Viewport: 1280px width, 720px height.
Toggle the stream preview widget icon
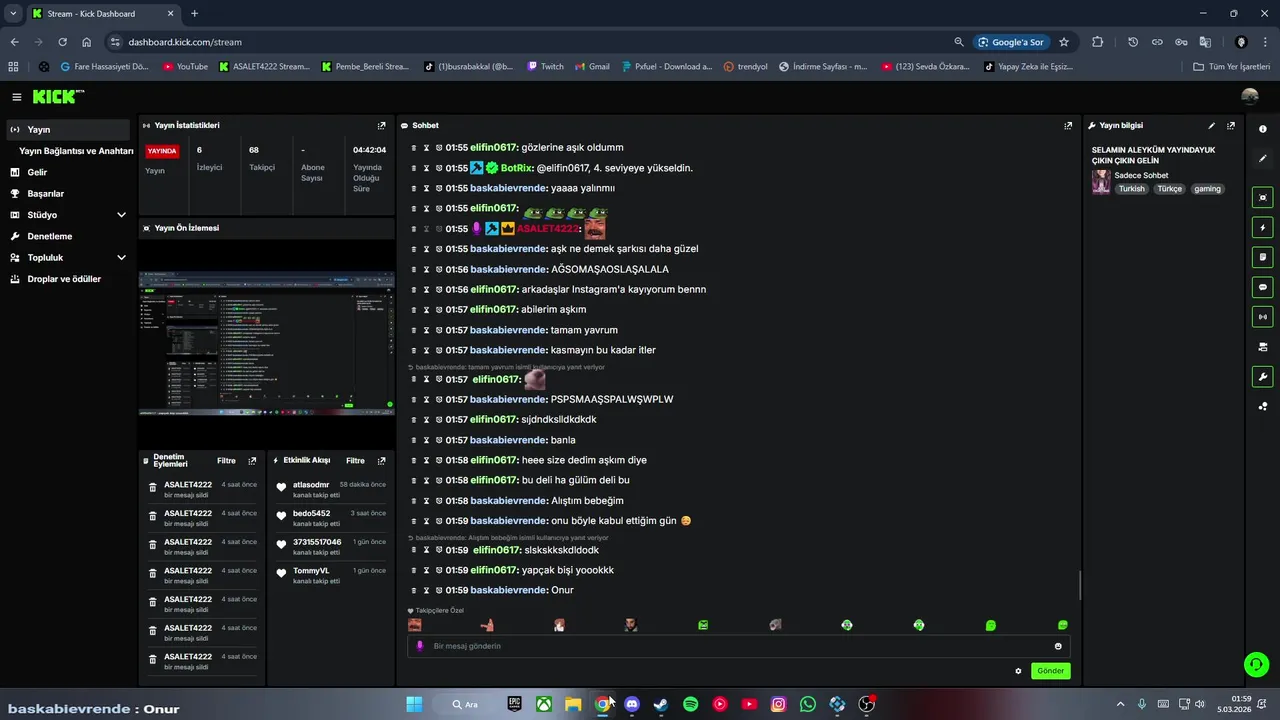[x=1262, y=197]
